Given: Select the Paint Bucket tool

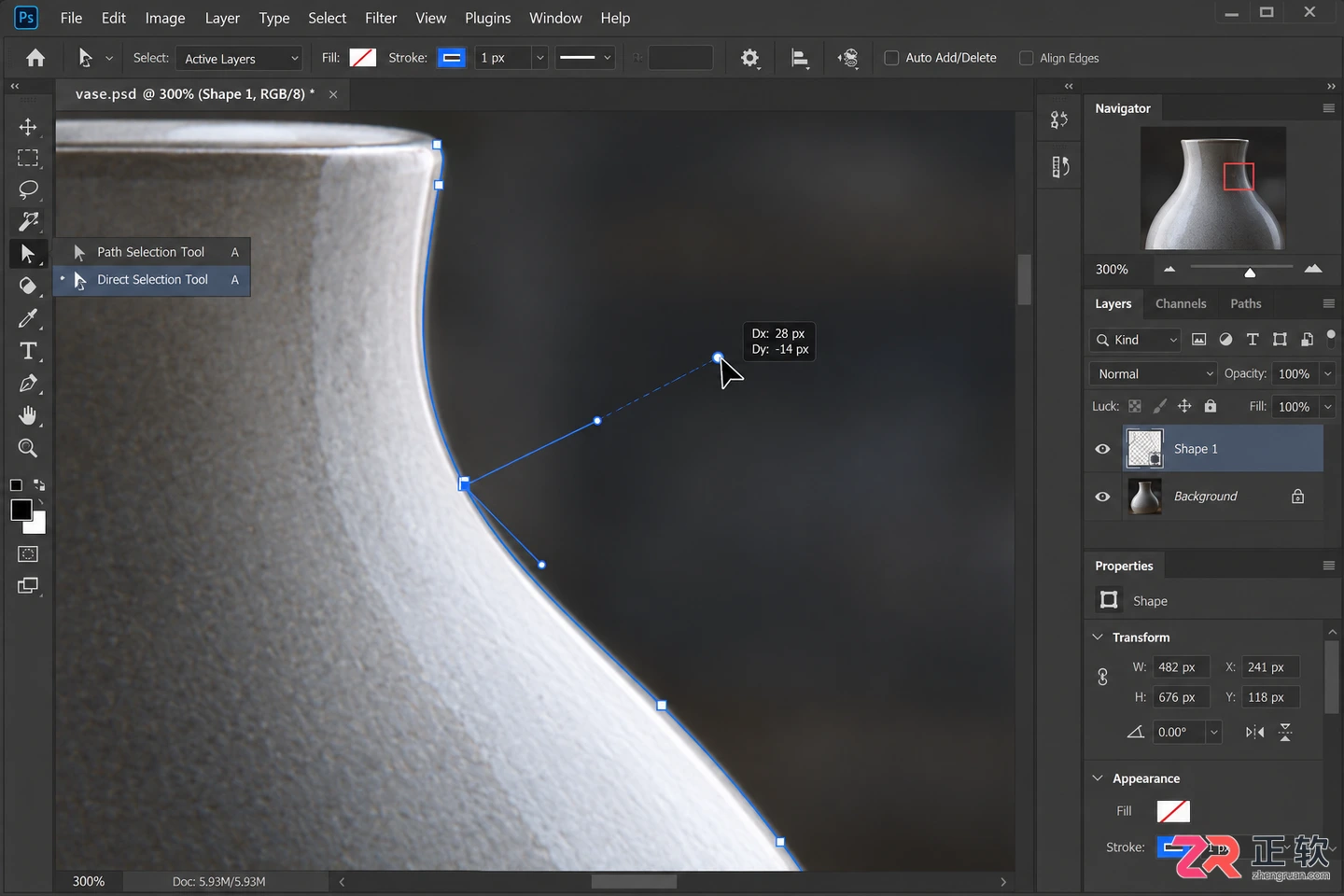Looking at the screenshot, I should 28,286.
